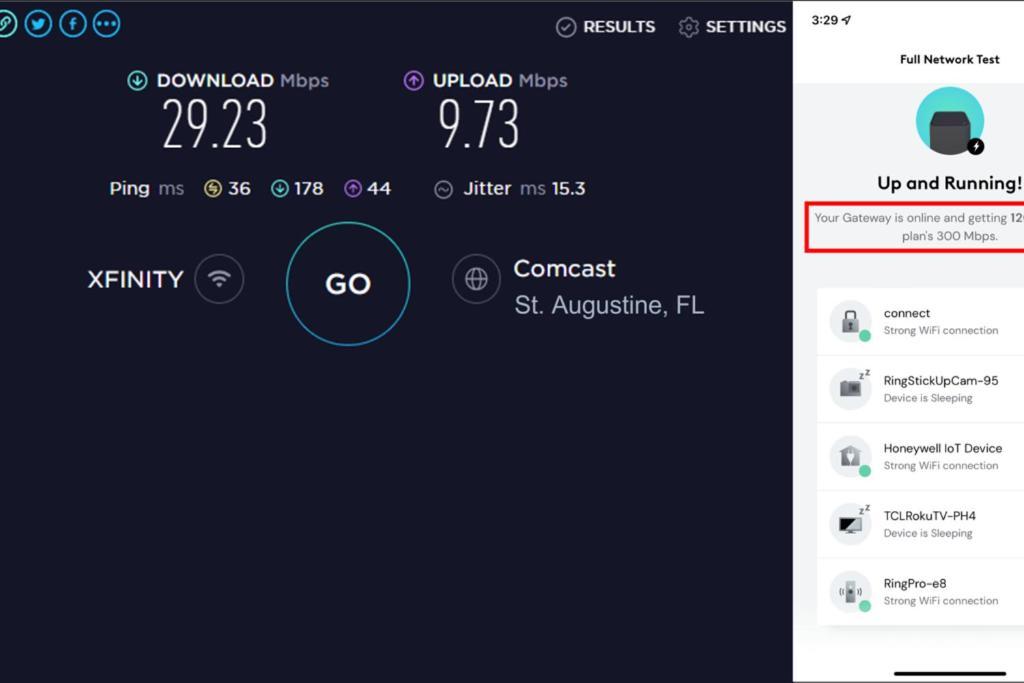Open Honeywell IoT Device details

pos(920,457)
